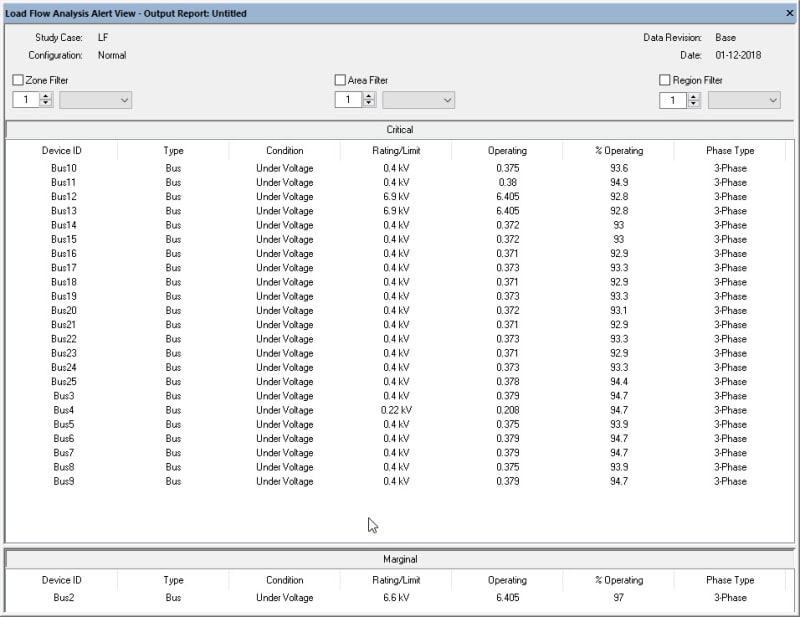Image resolution: width=800 pixels, height=617 pixels.
Task: Enable the Region Filter checkbox
Action: pyautogui.click(x=664, y=80)
